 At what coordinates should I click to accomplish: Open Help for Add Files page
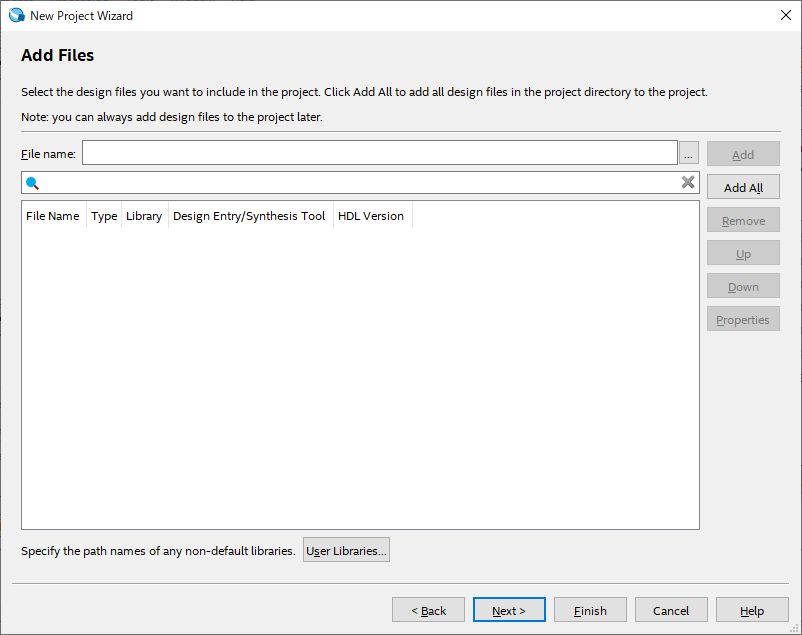pyautogui.click(x=752, y=610)
